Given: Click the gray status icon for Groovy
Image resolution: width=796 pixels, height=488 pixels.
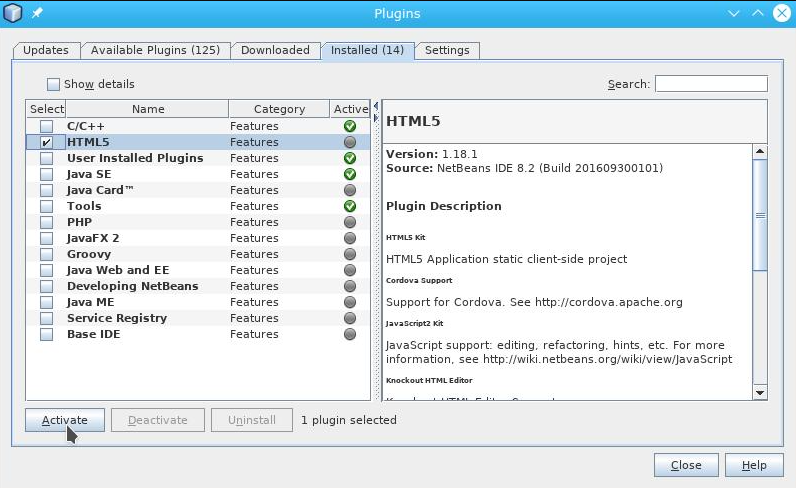Looking at the screenshot, I should [350, 254].
